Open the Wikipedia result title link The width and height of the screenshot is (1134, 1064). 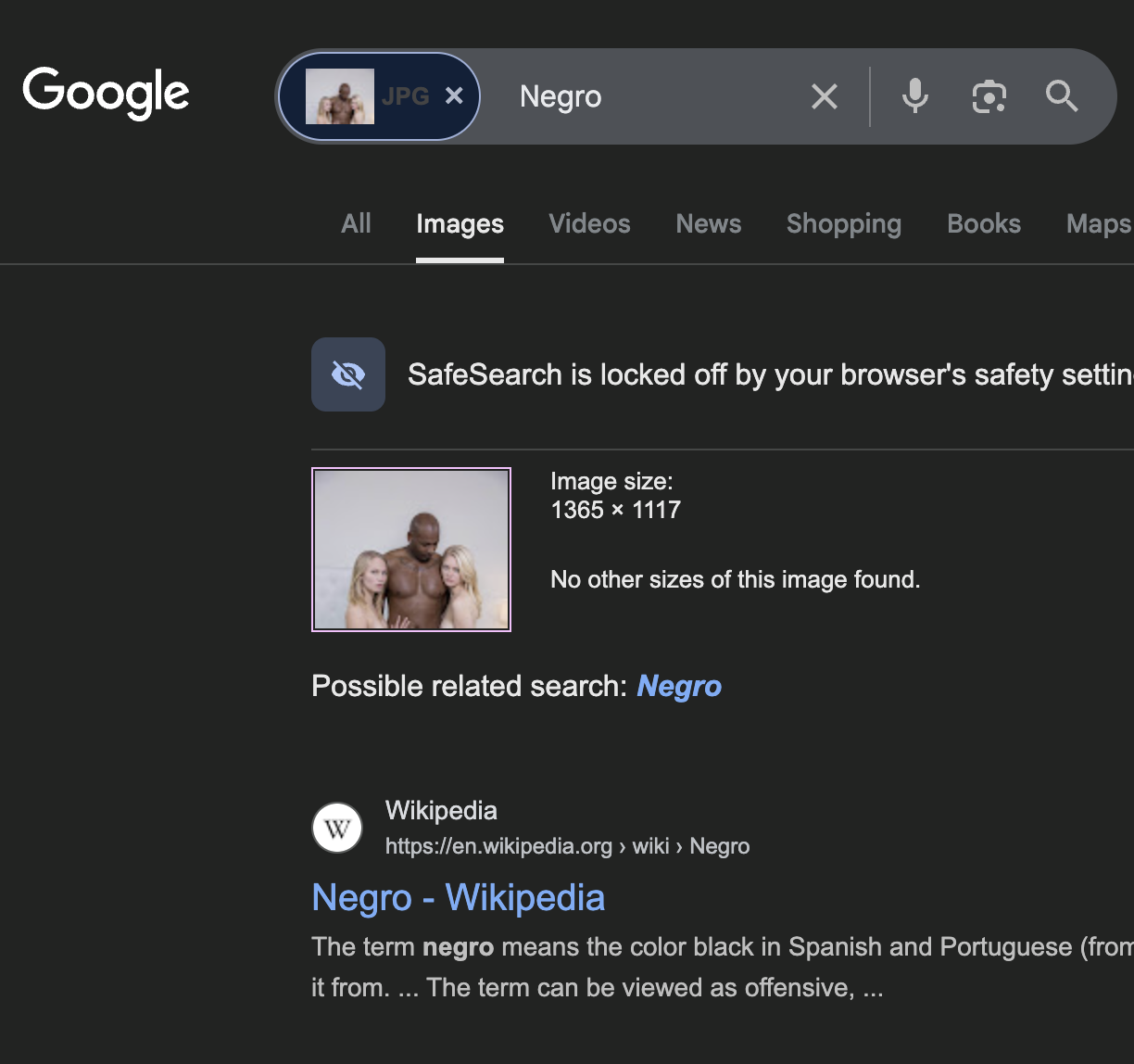point(459,897)
